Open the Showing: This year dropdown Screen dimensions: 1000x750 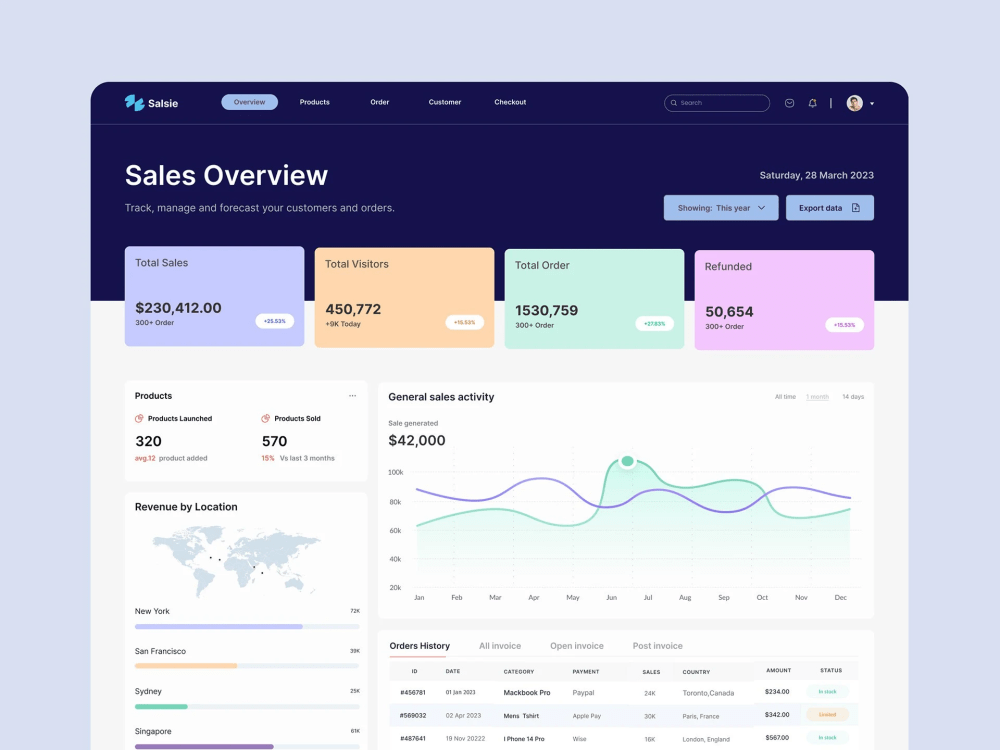(x=721, y=208)
